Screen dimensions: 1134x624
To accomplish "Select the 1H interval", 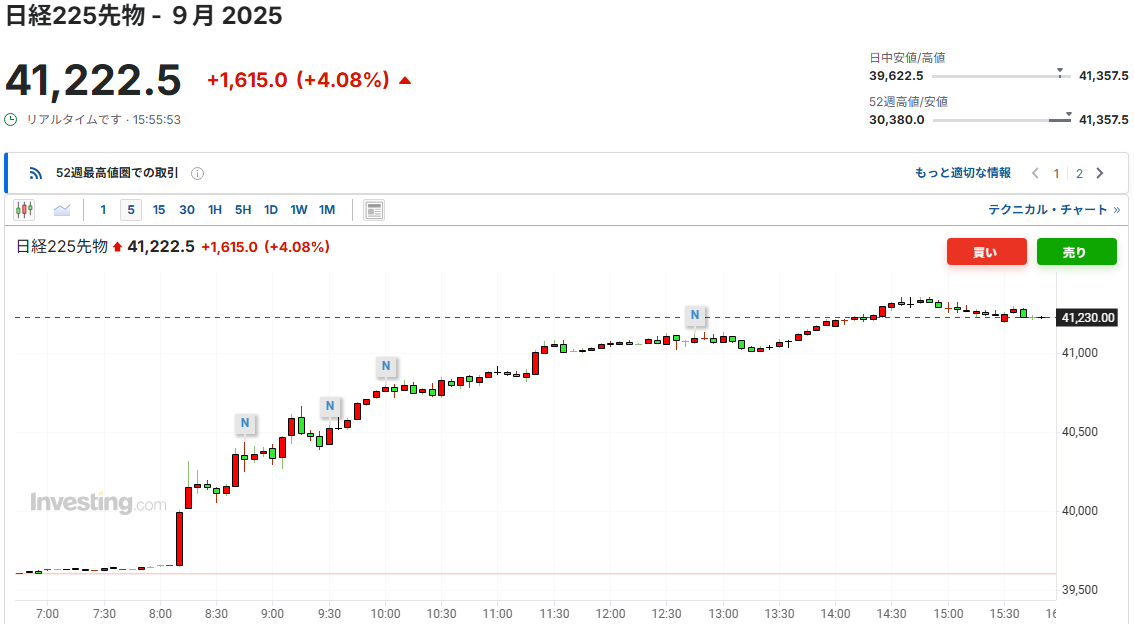I will click(215, 210).
